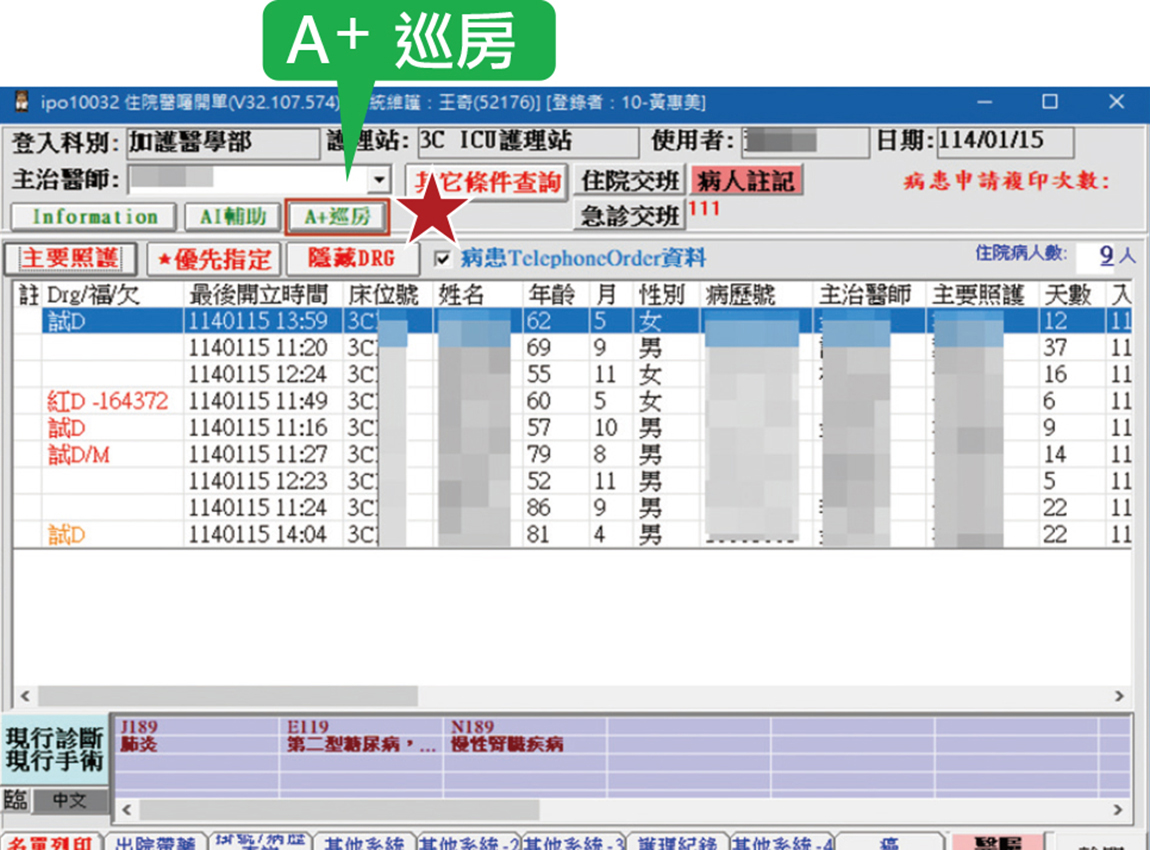Expand the 主治醫師 dropdown
The height and width of the screenshot is (850, 1150).
click(379, 181)
